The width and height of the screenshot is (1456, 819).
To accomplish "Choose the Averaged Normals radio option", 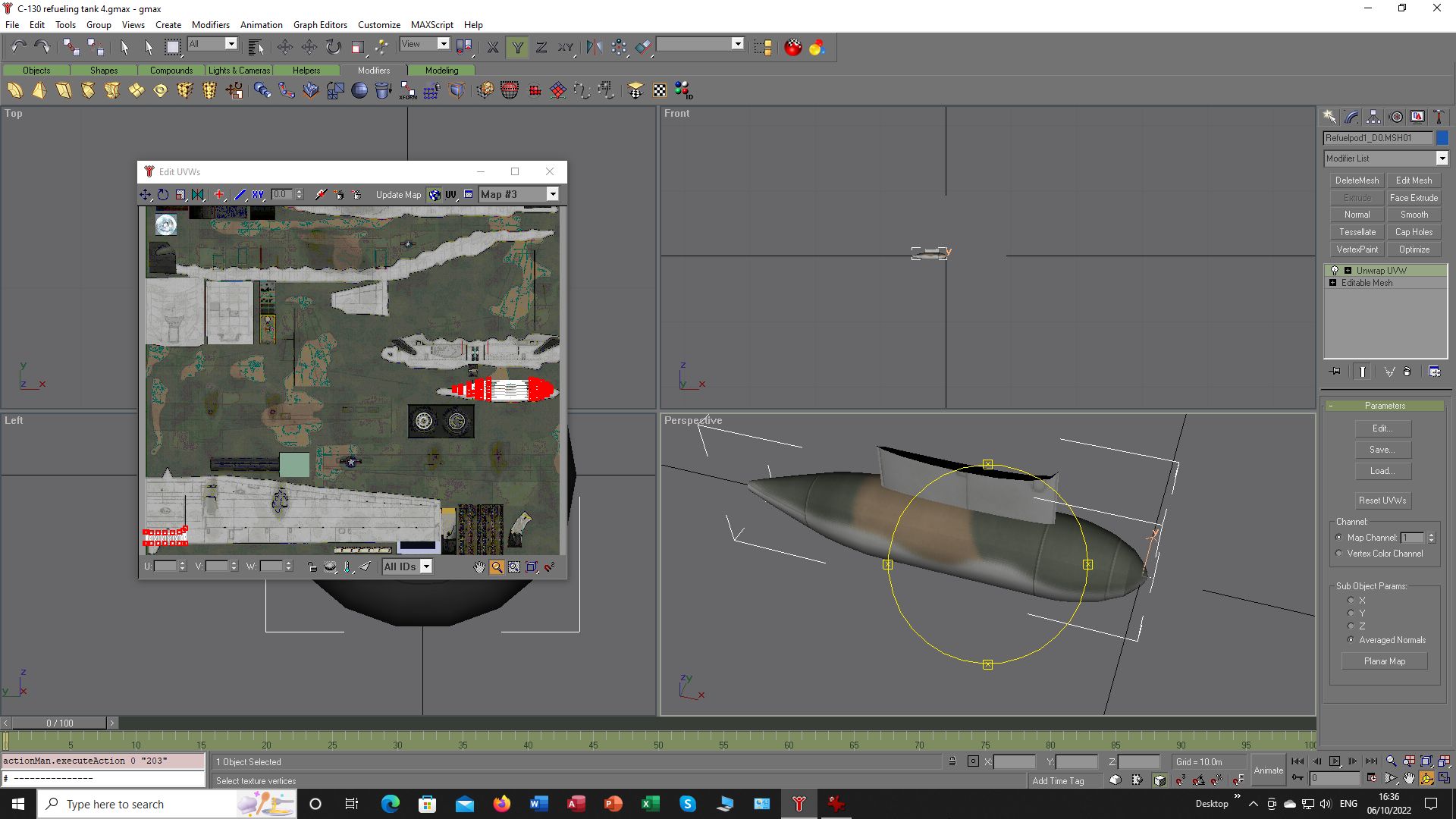I will pos(1351,640).
